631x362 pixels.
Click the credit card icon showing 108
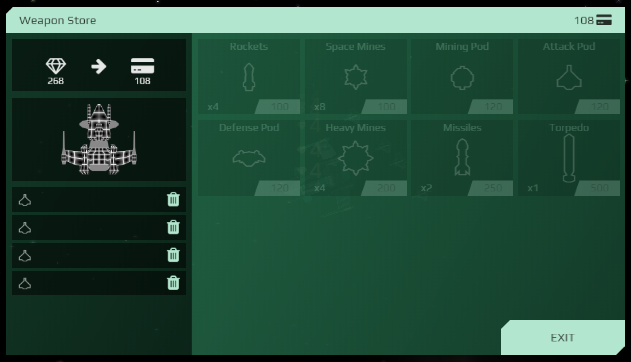pyautogui.click(x=142, y=66)
